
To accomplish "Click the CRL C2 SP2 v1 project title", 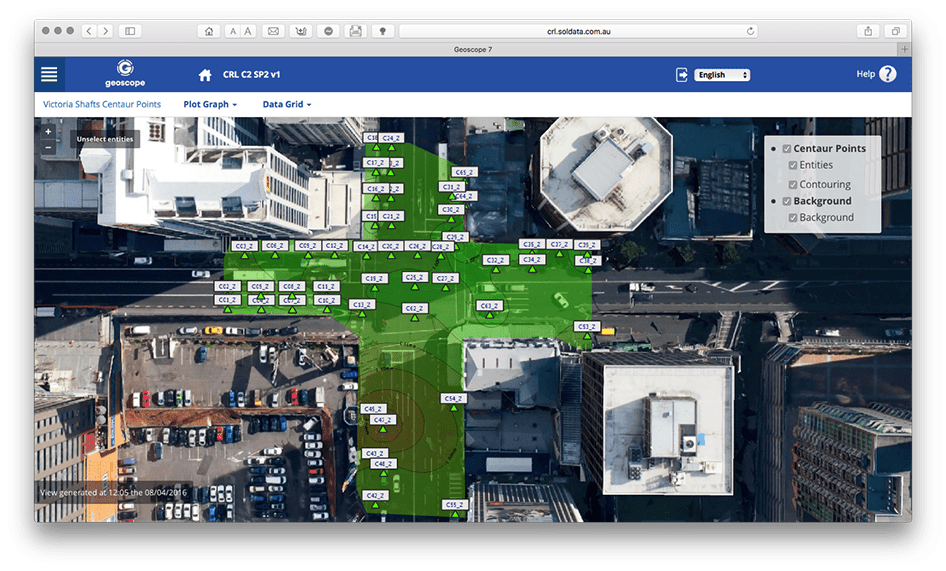I will point(251,75).
